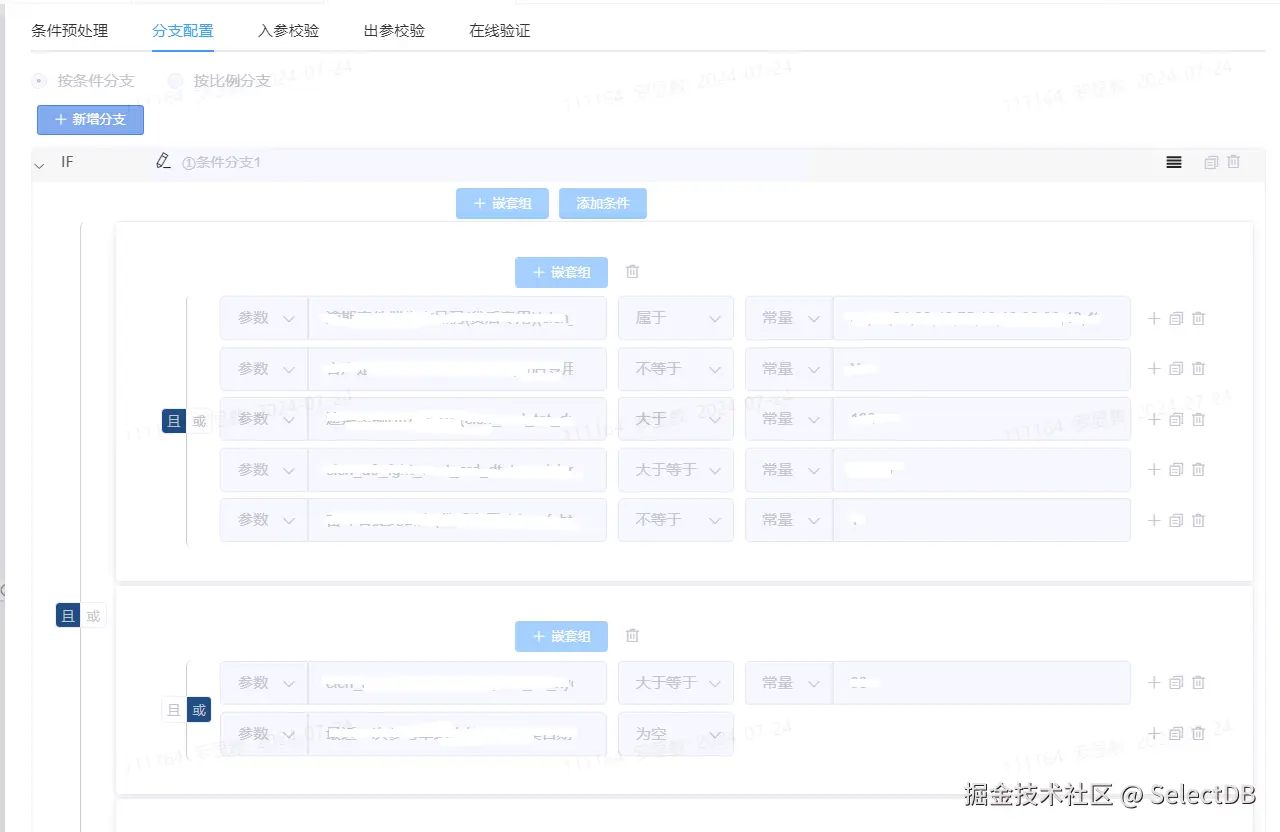
Task: Click the plus icon in the 为空 condition row
Action: pos(1154,733)
